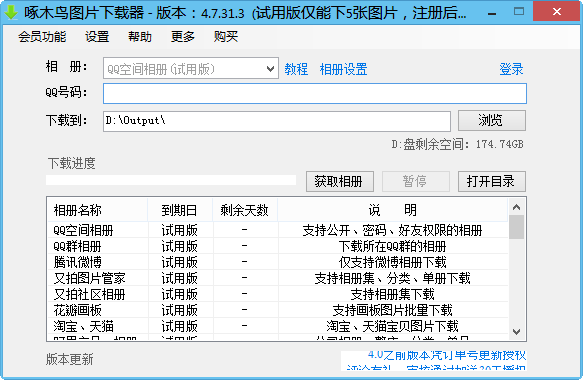Open the 相册设置 link
Screen dimensions: 583x380
click(x=343, y=69)
